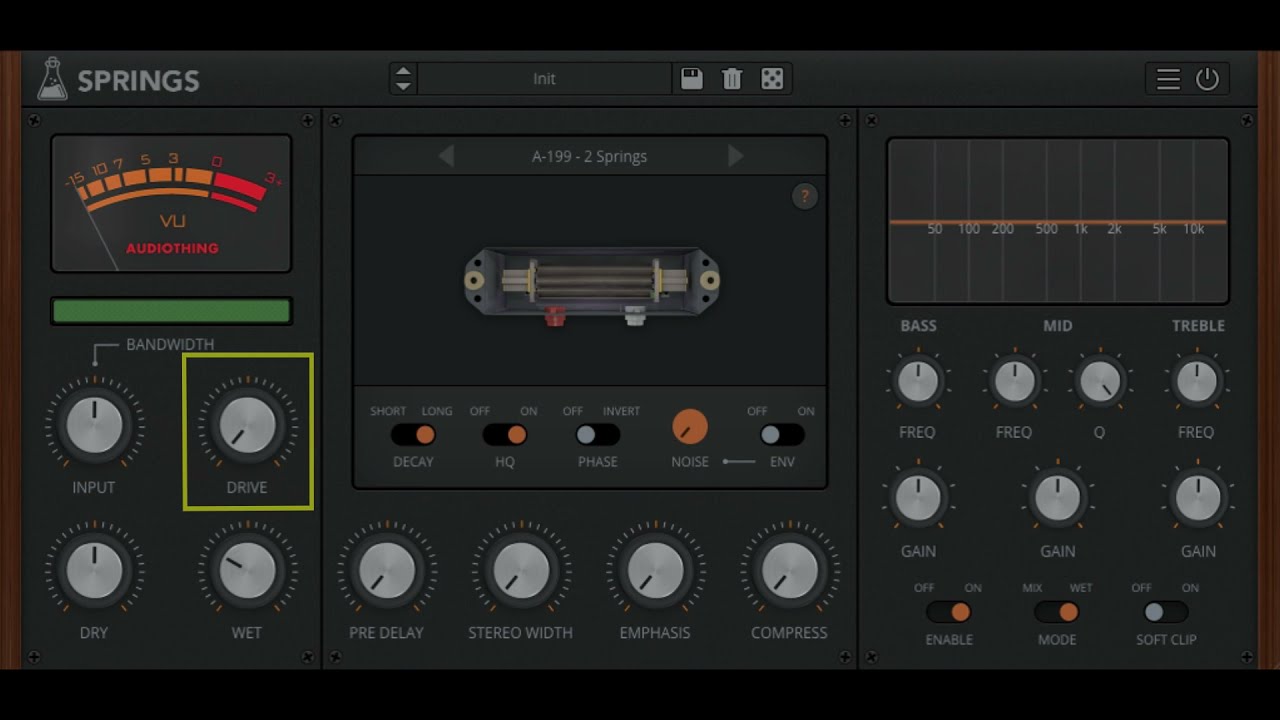
Task: Click the STEREO WIDTH knob
Action: [x=521, y=570]
